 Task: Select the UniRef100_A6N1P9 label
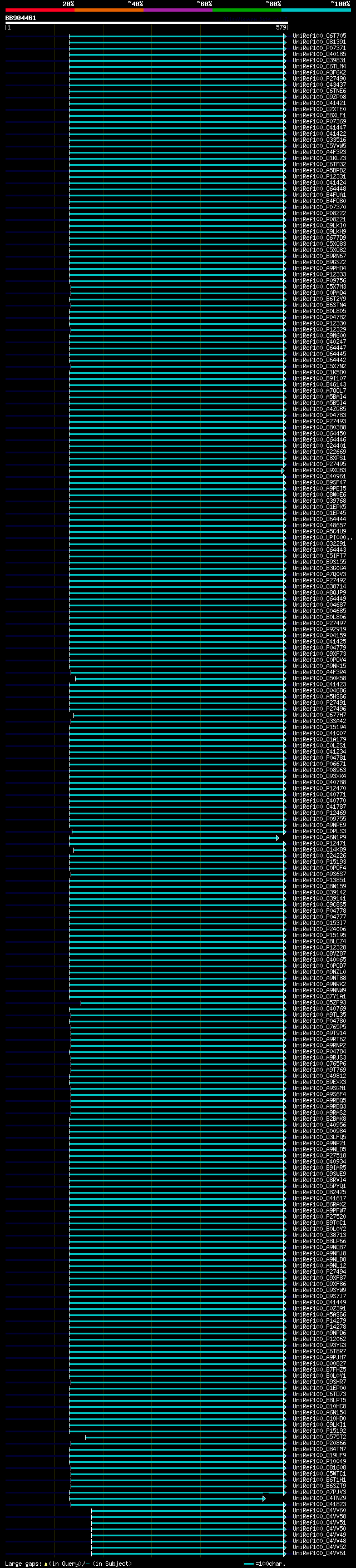tap(319, 838)
